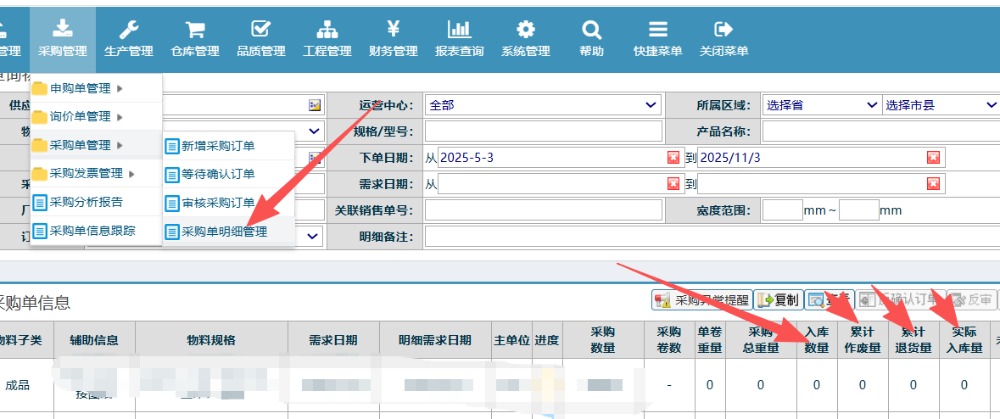Screen dimensions: 1000x419
Task: Click the 采购异常提醒 button
Action: pos(700,299)
